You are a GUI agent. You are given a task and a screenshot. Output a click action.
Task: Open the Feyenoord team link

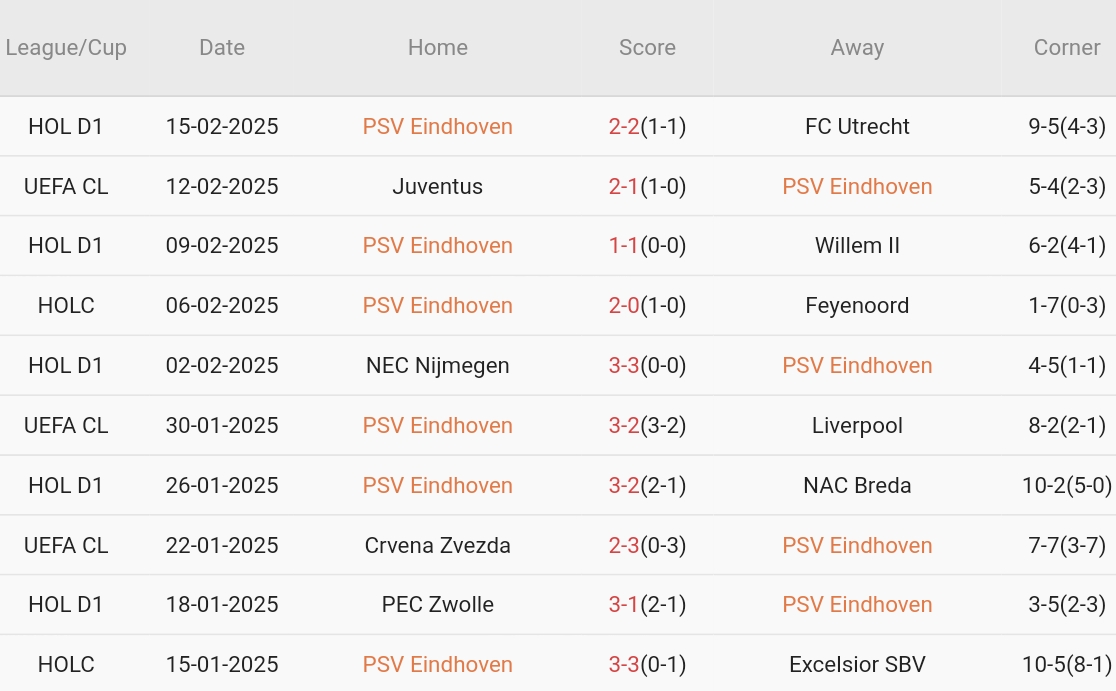click(x=857, y=305)
